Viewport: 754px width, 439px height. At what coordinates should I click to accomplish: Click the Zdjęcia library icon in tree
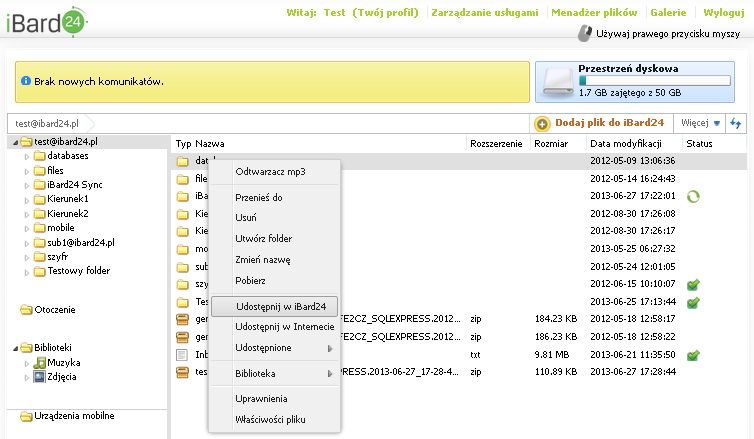click(x=39, y=377)
